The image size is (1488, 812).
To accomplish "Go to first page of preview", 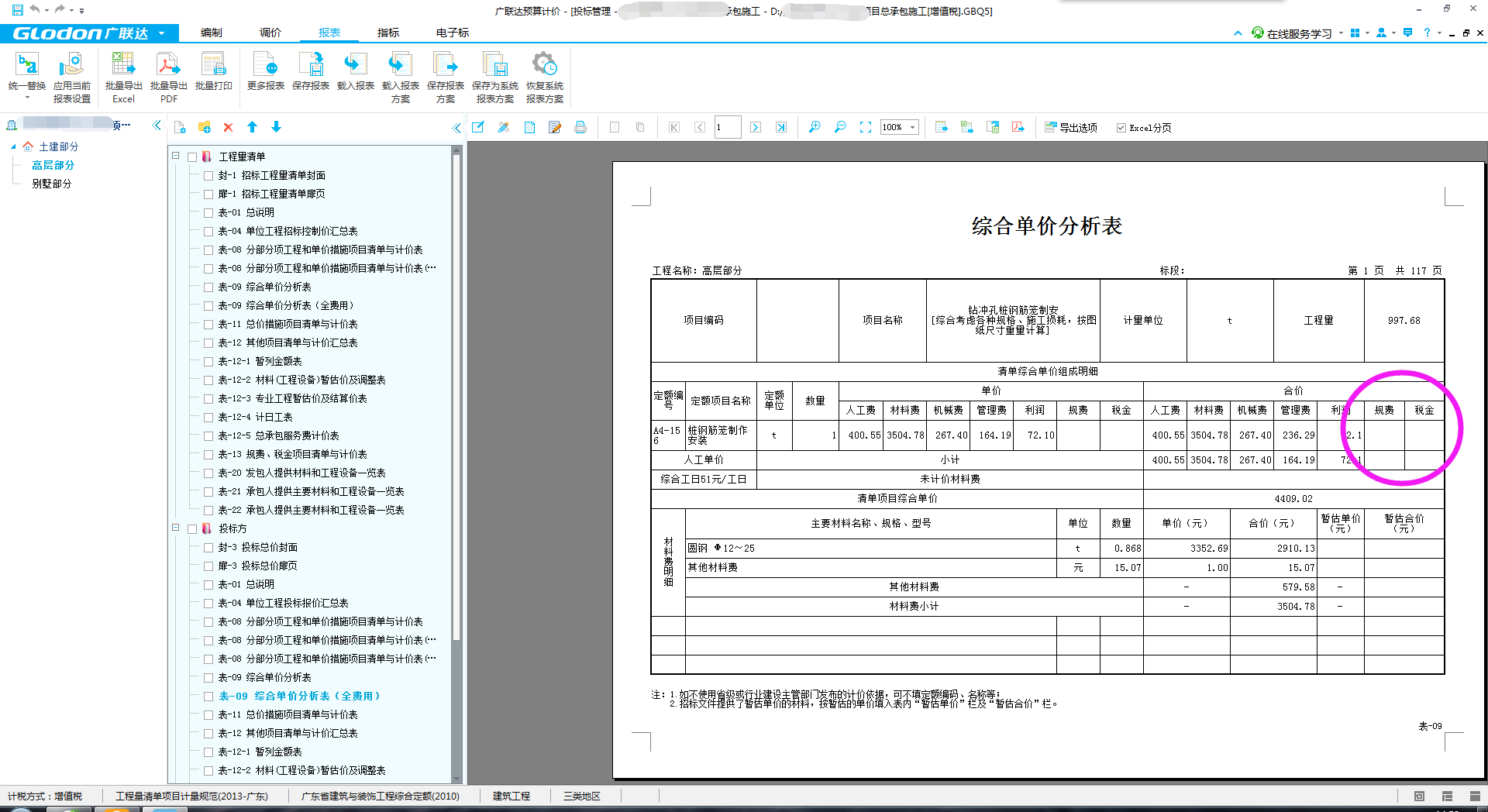I will pos(674,127).
